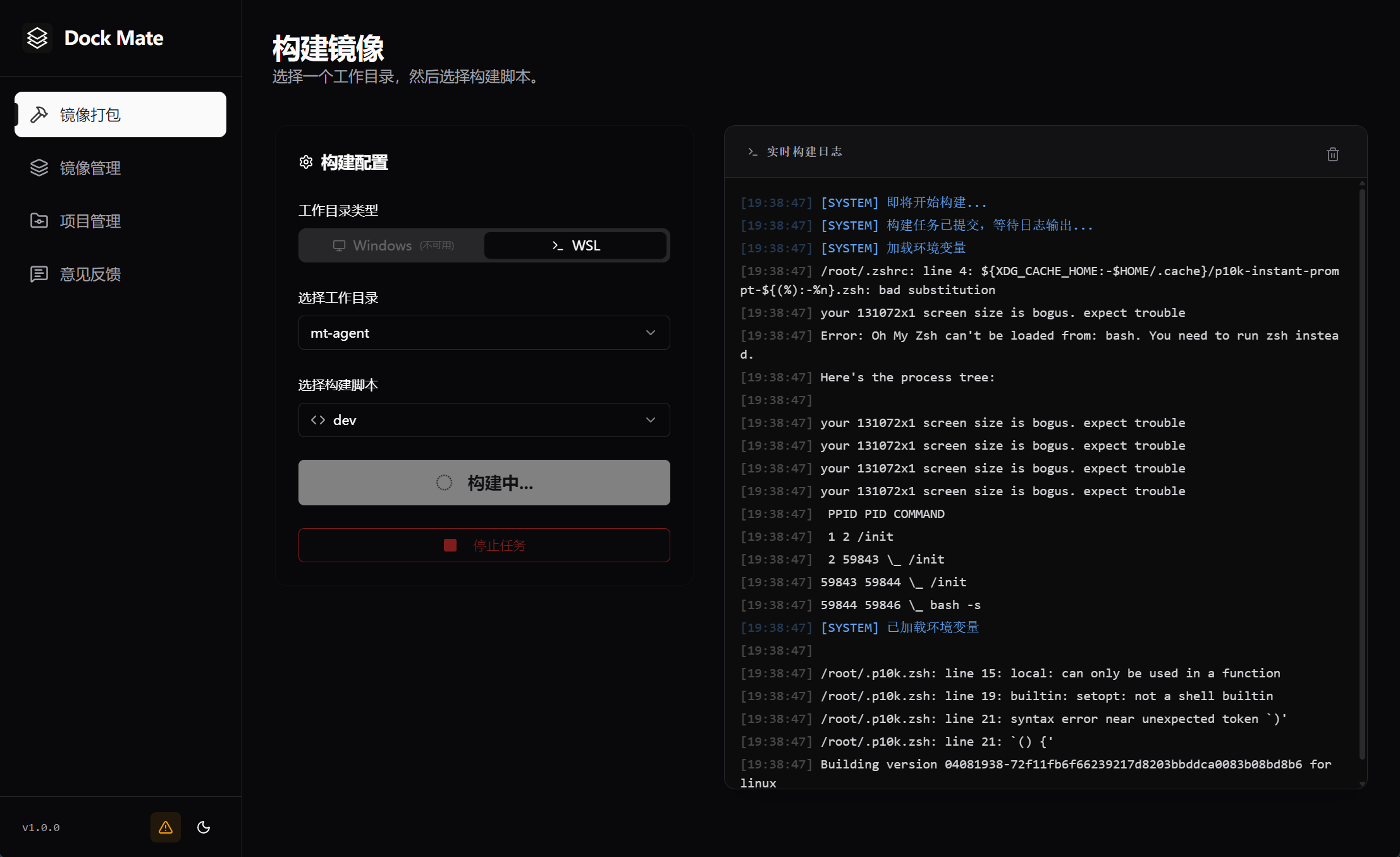Click the red stop square icon

450,545
